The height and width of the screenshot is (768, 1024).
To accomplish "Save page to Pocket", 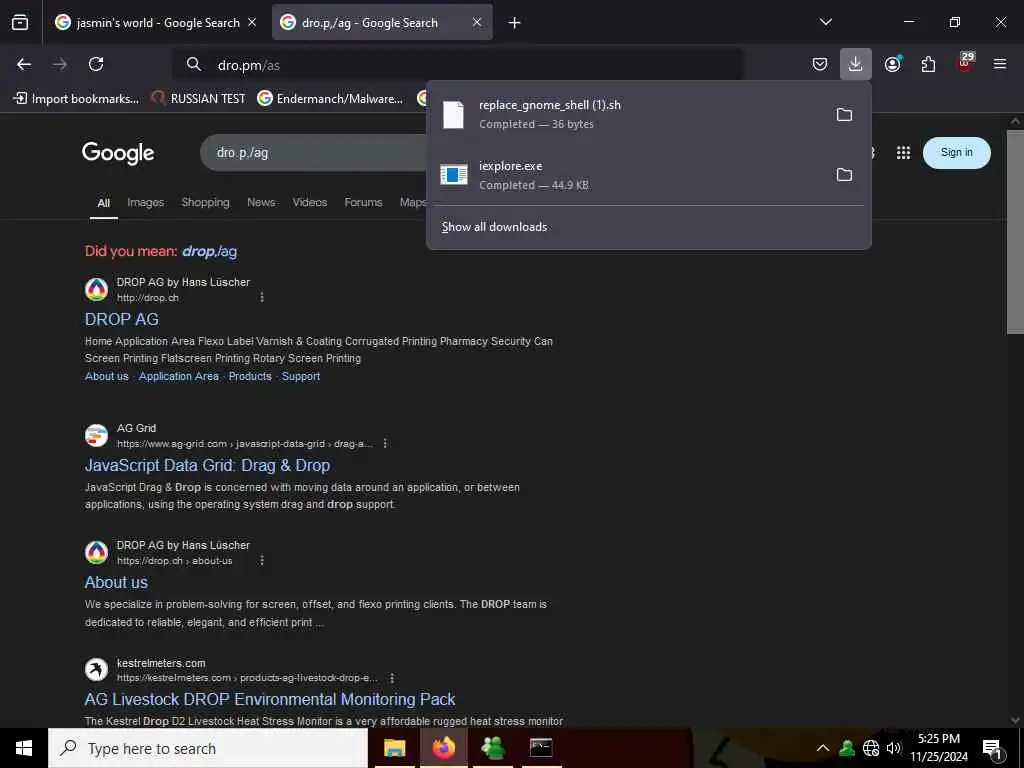I will coord(820,64).
